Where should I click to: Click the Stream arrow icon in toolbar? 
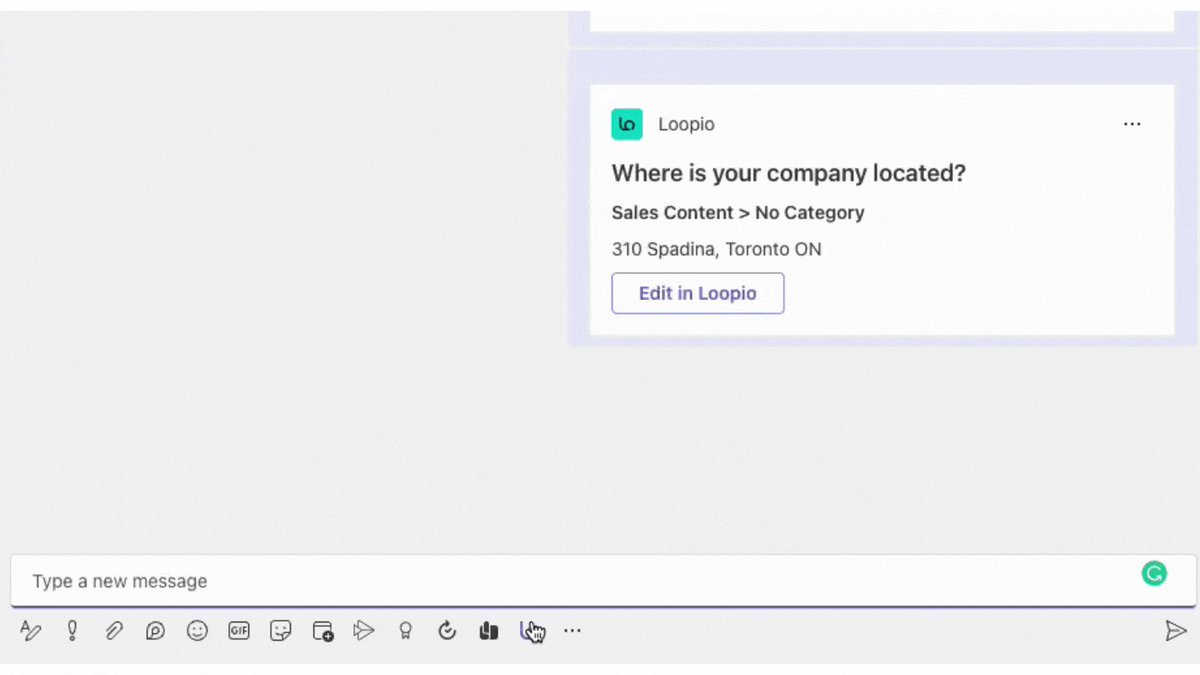364,631
